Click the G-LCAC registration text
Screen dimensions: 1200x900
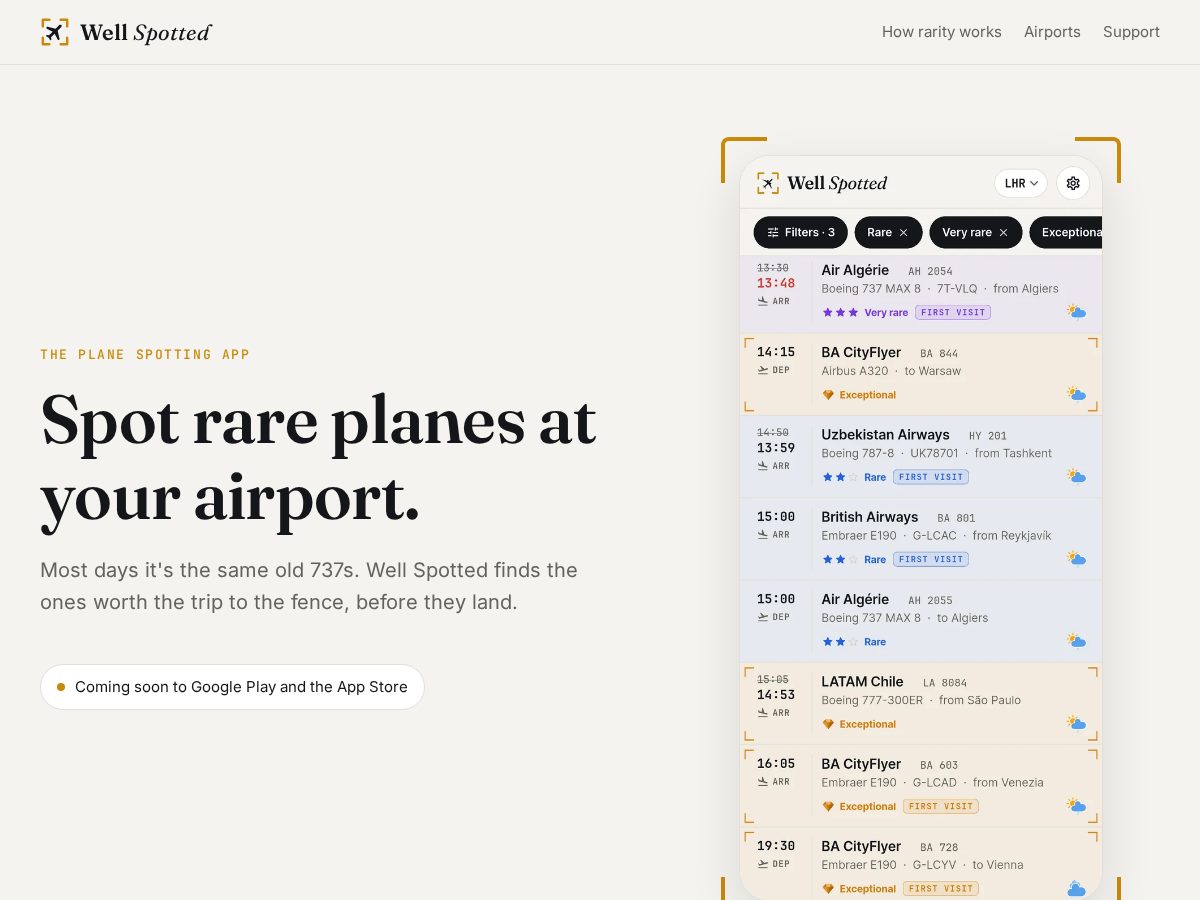pyautogui.click(x=935, y=535)
